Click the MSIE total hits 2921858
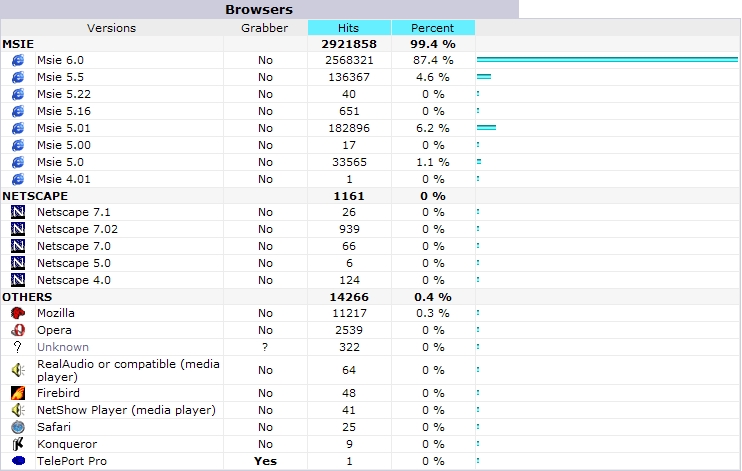The width and height of the screenshot is (742, 471). pos(349,44)
